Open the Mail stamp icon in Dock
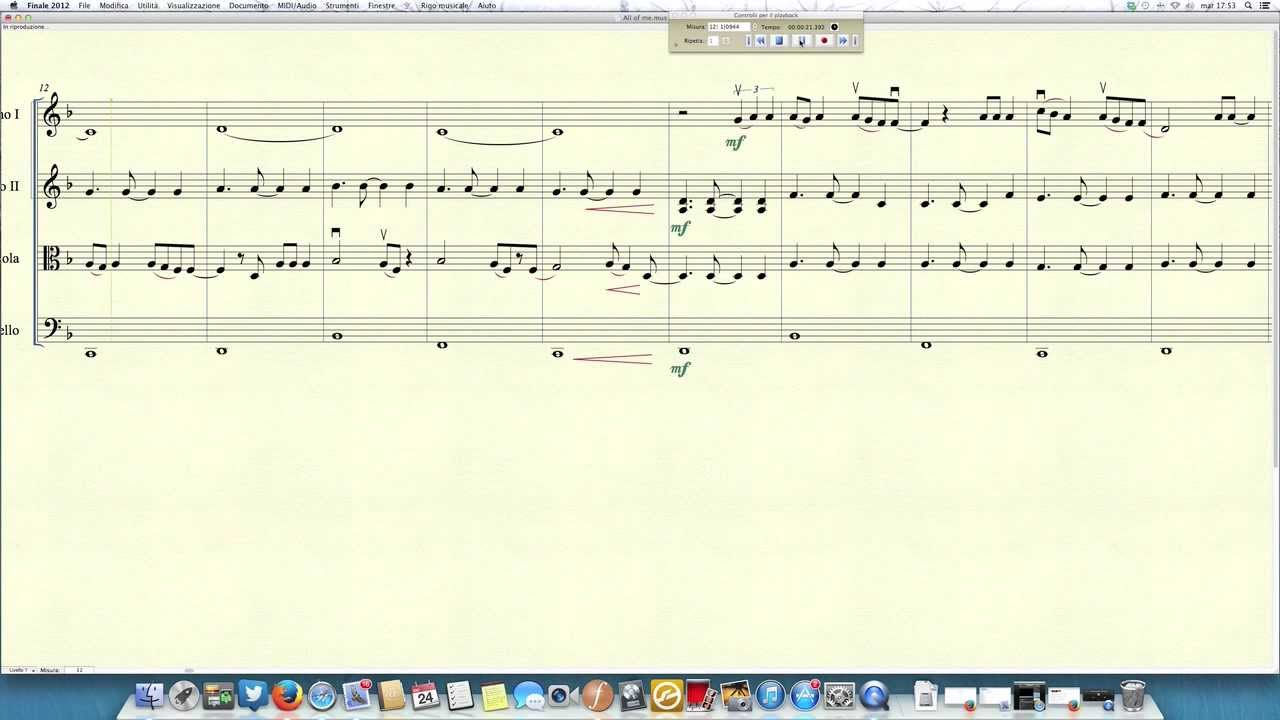Image resolution: width=1280 pixels, height=720 pixels. [x=357, y=695]
